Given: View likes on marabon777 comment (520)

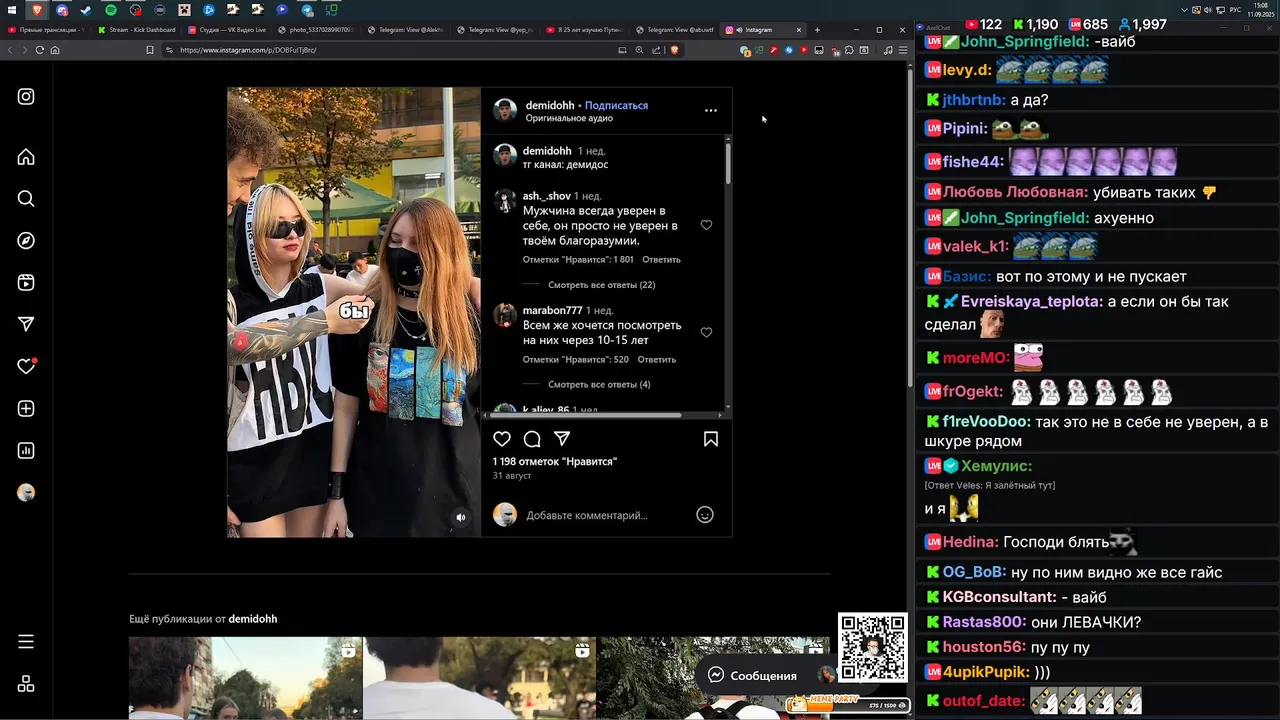Looking at the screenshot, I should click(x=576, y=359).
